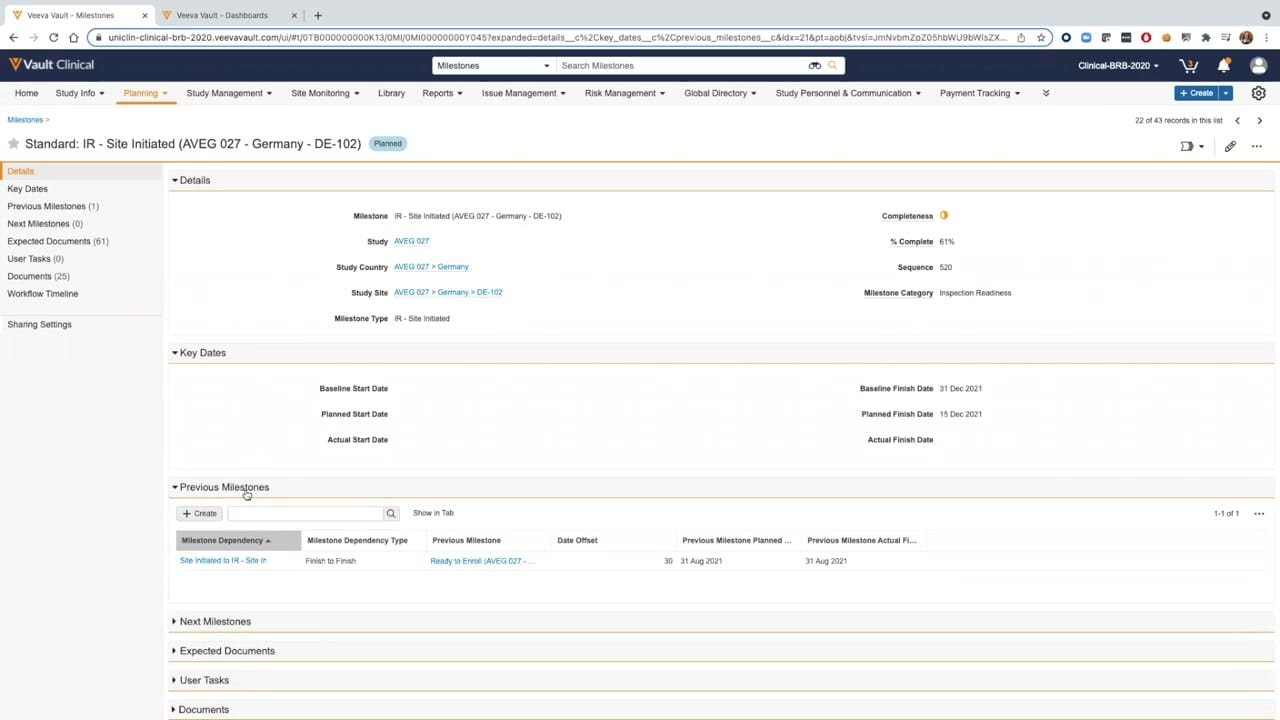The height and width of the screenshot is (720, 1280).
Task: Open a new browser tab
Action: click(318, 15)
